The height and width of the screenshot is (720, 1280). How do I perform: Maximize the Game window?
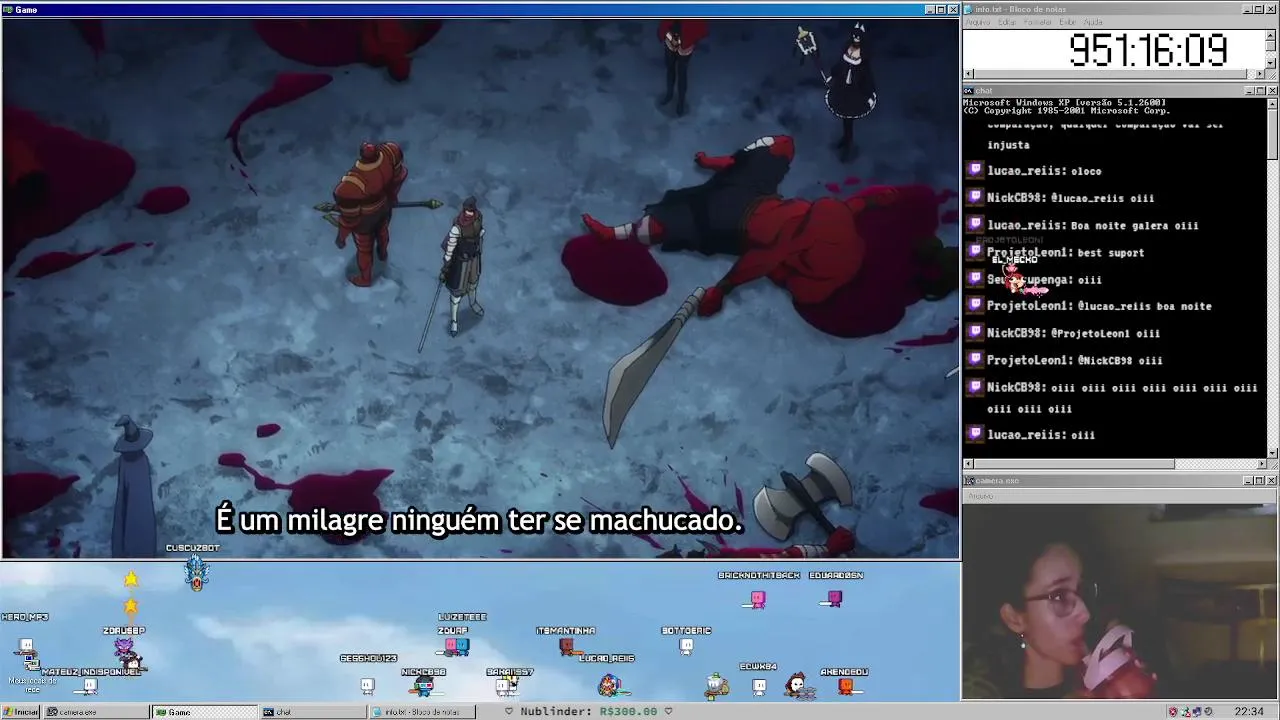click(941, 9)
